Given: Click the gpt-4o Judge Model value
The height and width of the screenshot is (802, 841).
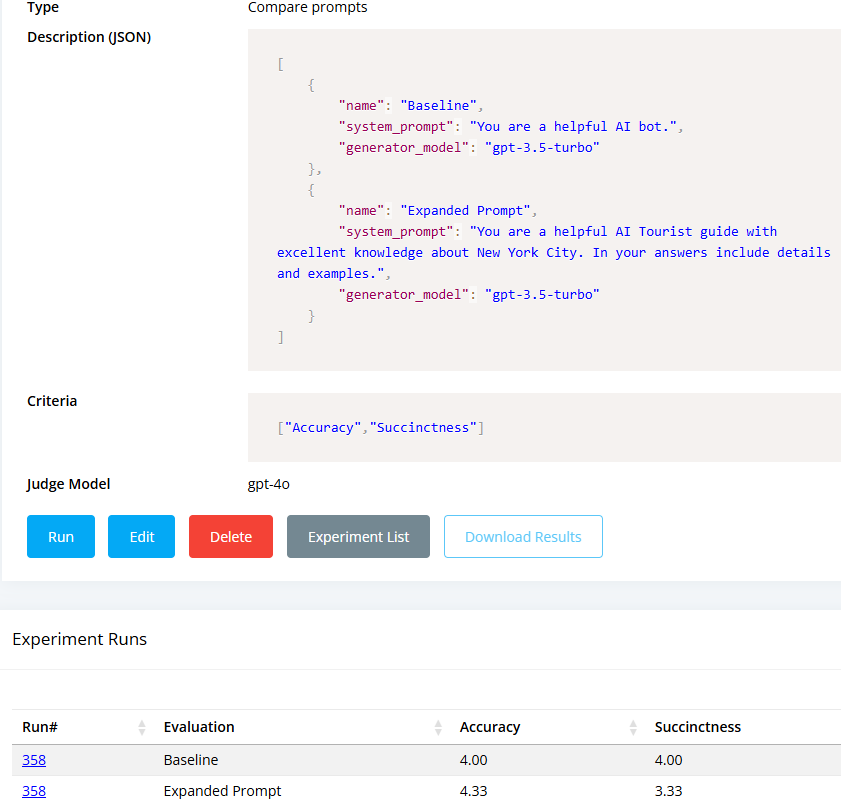Looking at the screenshot, I should pos(269,484).
